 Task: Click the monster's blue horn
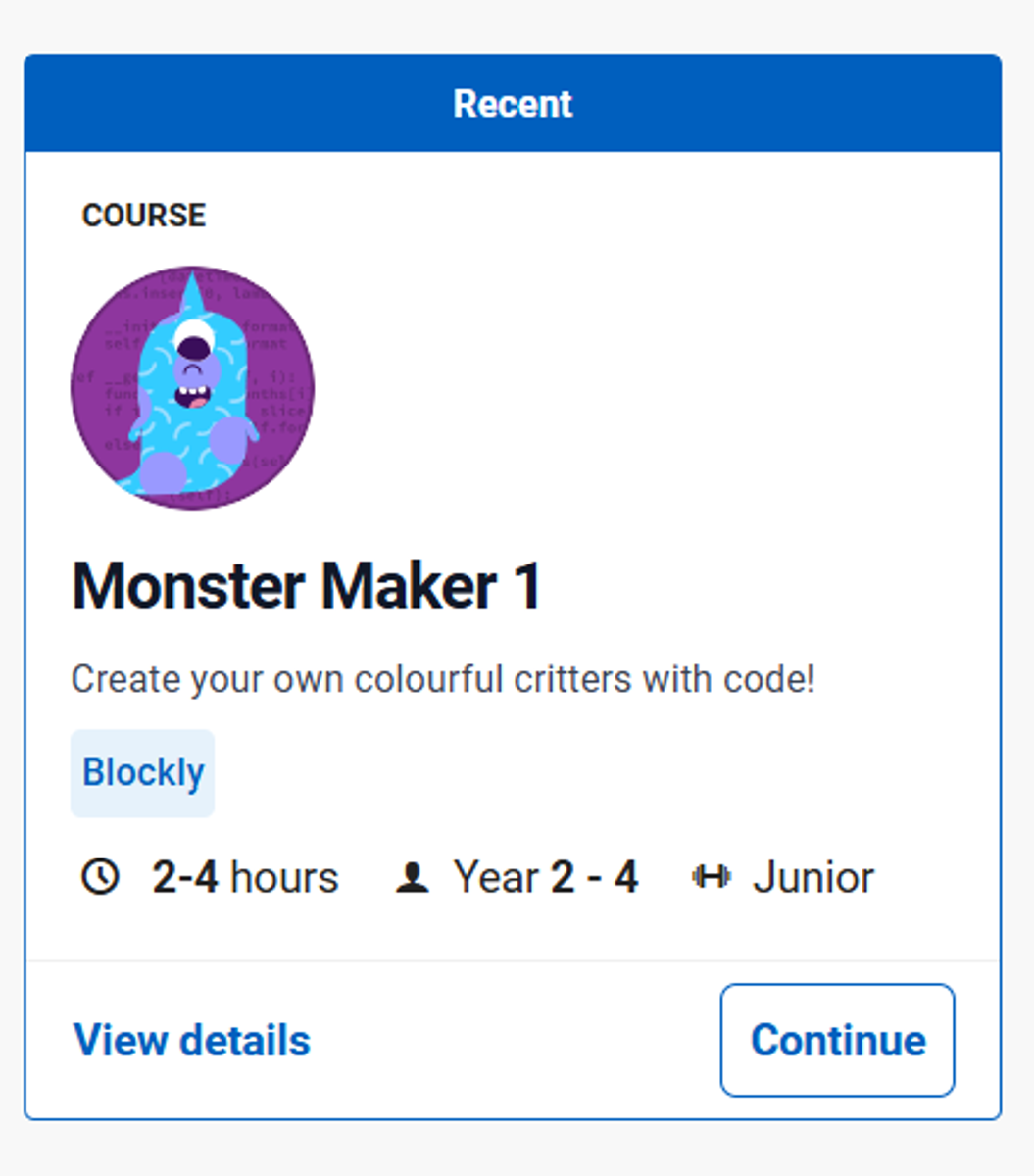tap(193, 294)
